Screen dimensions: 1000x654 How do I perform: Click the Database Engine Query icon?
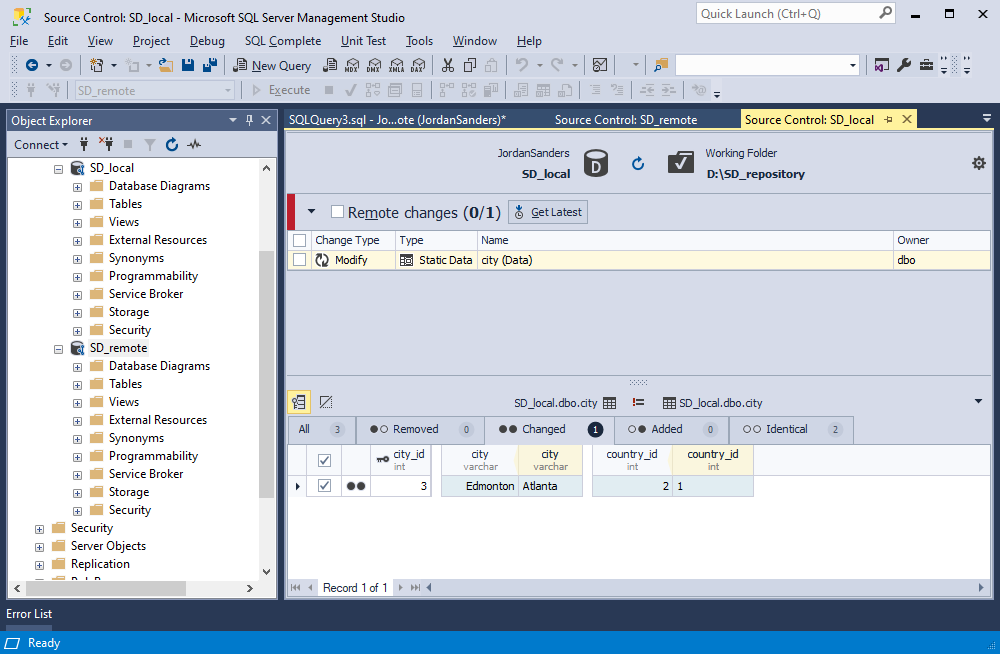coord(330,65)
